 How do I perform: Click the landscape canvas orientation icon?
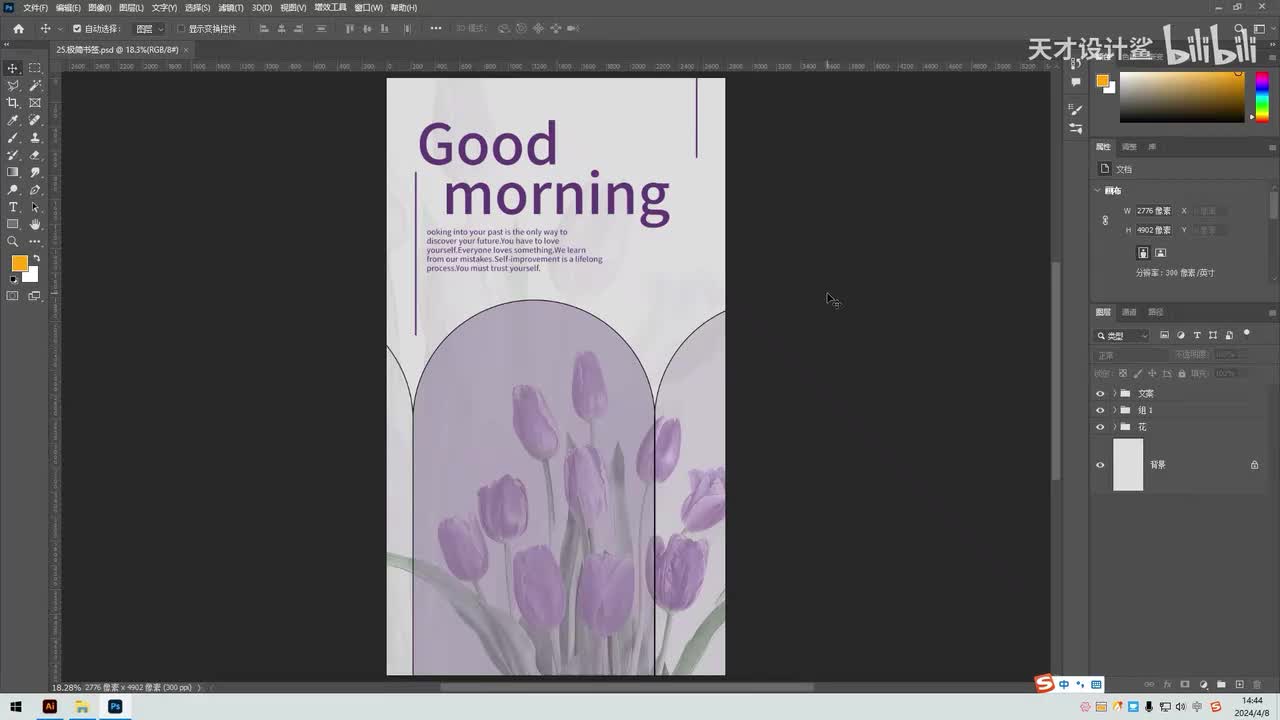pyautogui.click(x=1161, y=253)
